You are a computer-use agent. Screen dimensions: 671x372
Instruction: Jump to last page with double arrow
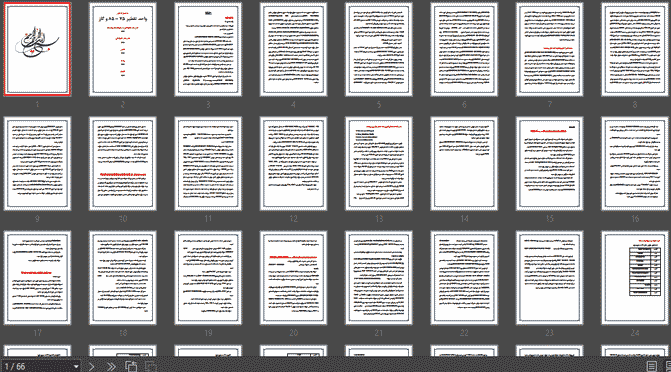(111, 366)
